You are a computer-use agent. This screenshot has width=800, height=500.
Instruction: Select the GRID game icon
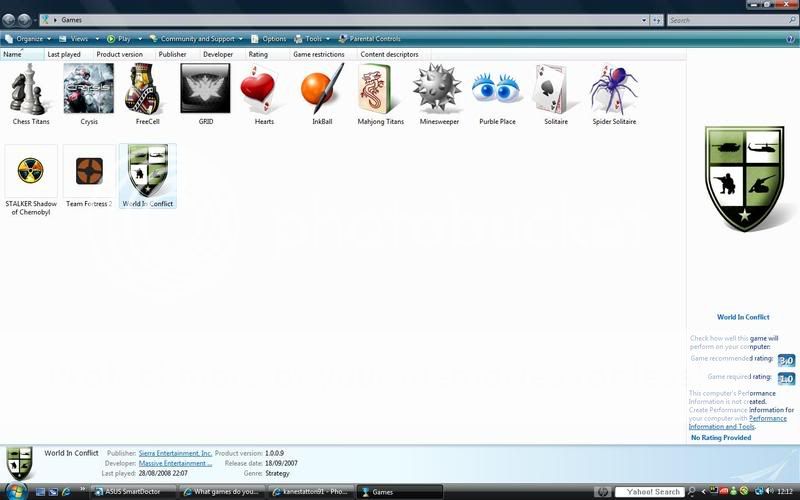[206, 89]
